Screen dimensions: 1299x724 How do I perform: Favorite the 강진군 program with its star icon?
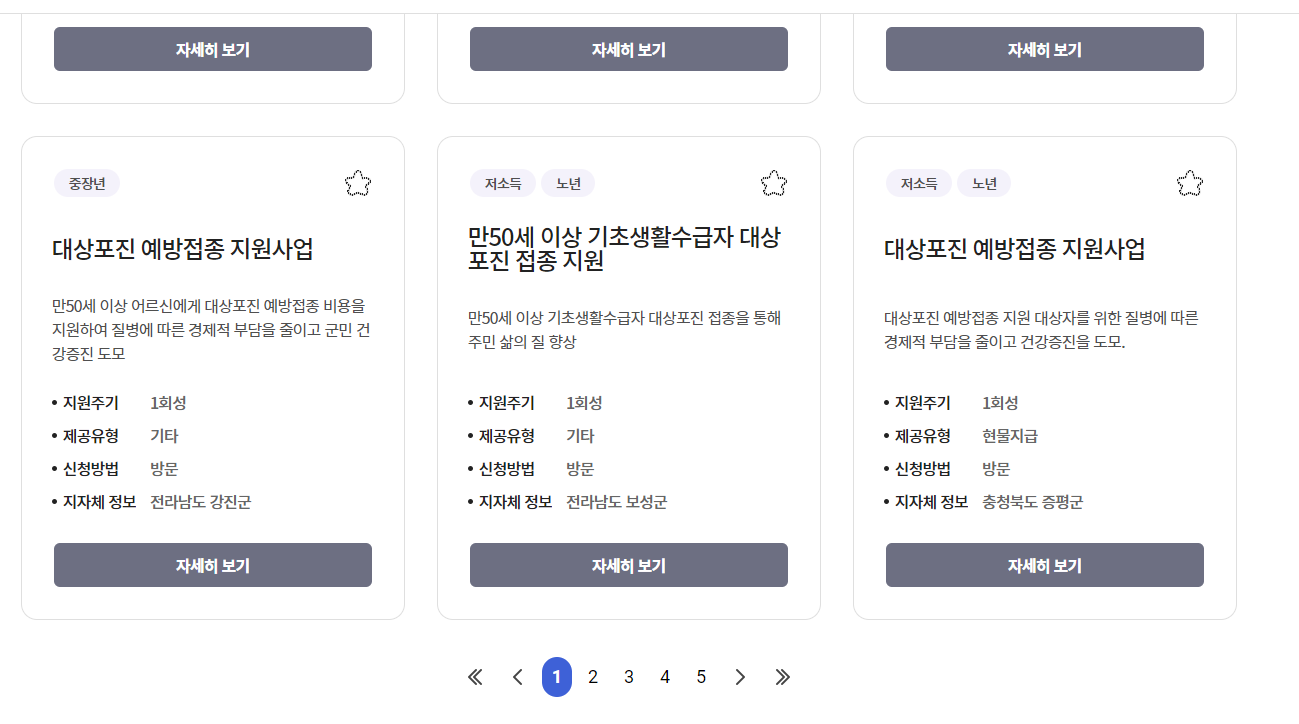click(358, 183)
